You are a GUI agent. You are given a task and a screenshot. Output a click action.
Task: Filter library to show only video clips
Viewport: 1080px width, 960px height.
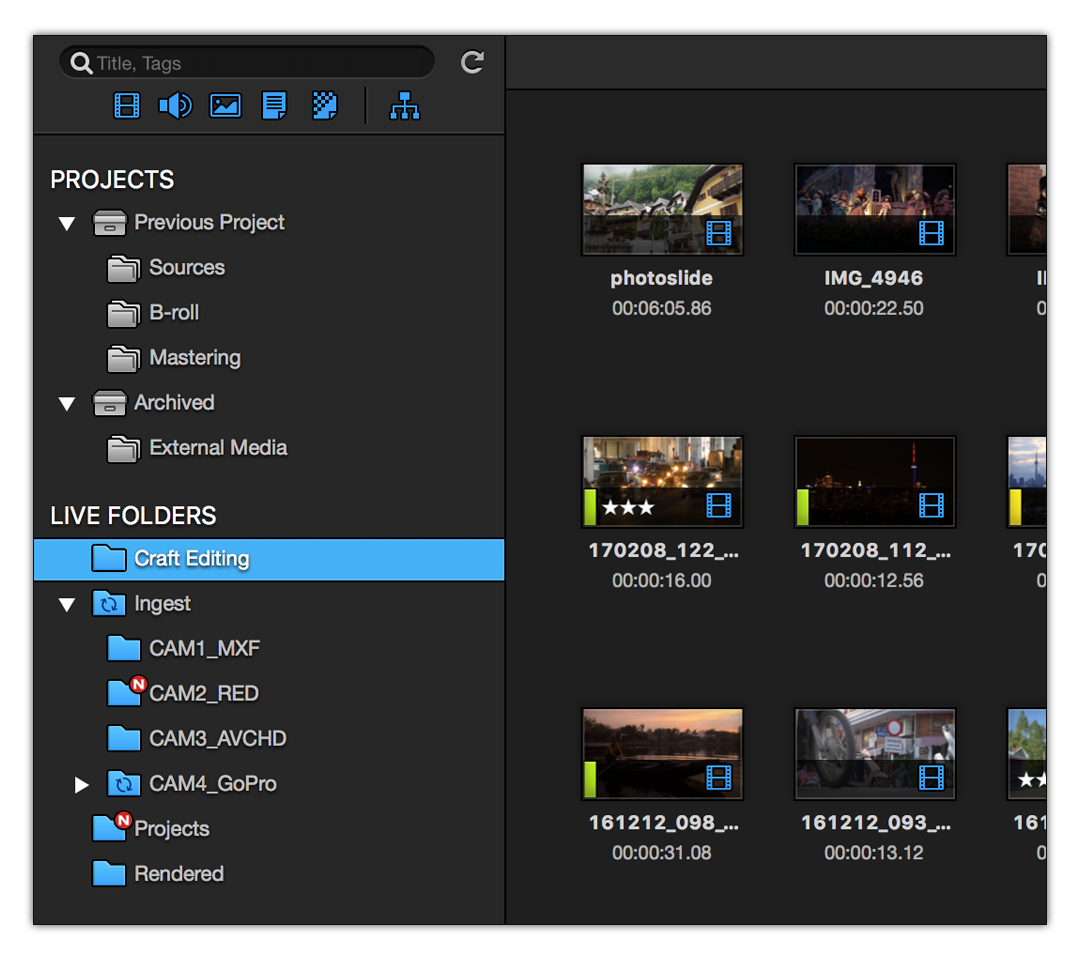tap(125, 105)
